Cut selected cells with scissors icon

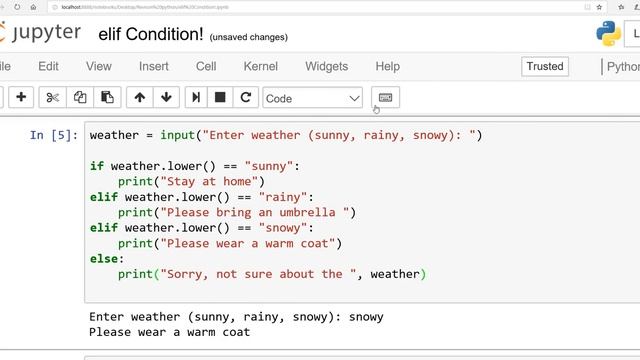[53, 98]
